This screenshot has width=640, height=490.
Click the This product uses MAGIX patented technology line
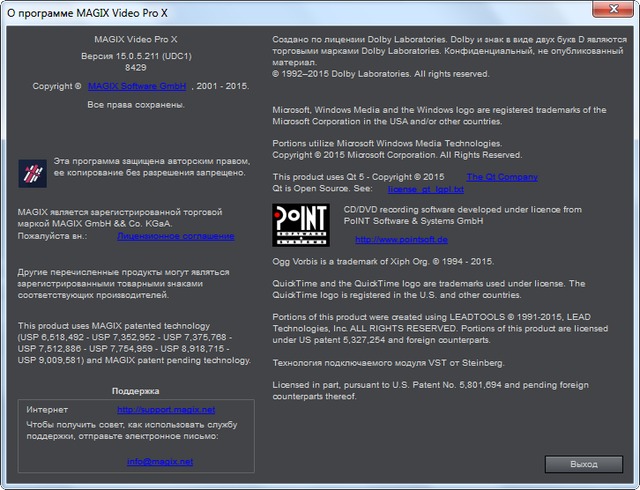(113, 326)
